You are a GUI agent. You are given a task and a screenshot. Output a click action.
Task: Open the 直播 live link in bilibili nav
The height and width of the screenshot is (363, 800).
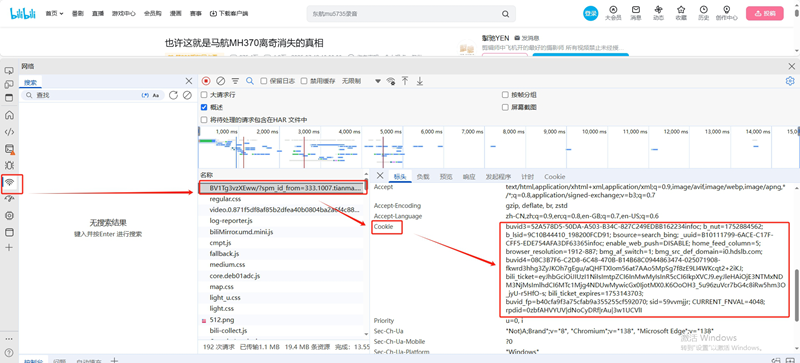98,14
